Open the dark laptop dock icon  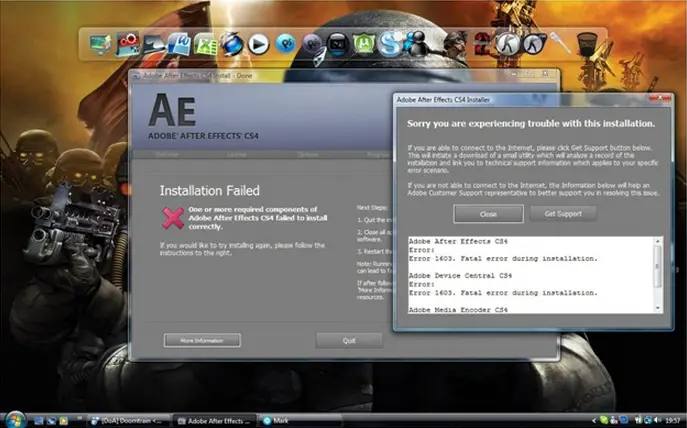click(x=153, y=45)
